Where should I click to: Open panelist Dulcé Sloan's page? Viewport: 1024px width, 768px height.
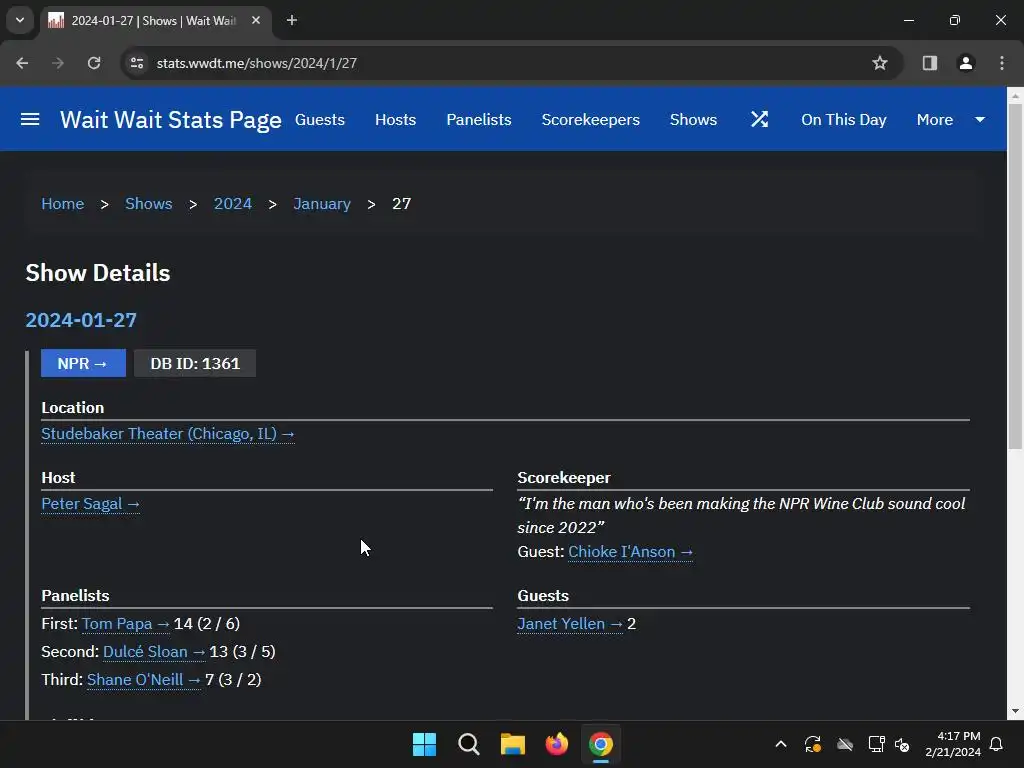tap(154, 652)
